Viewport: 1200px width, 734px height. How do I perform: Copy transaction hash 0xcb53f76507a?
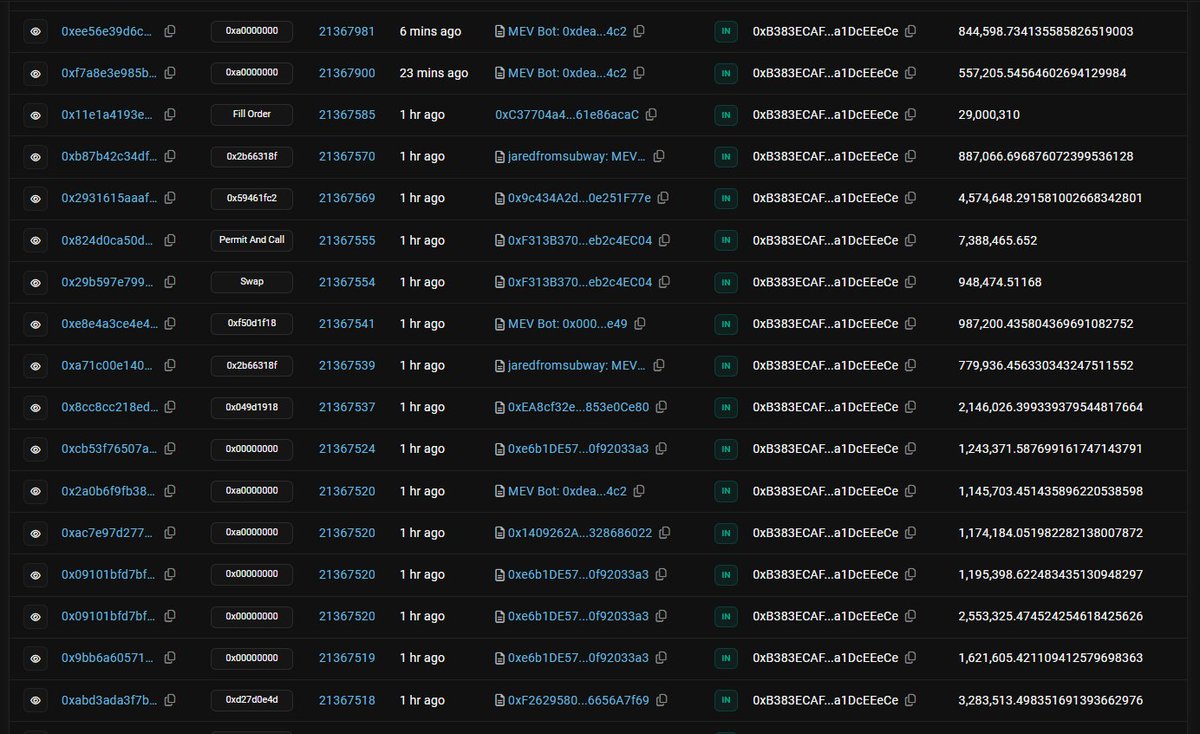tap(170, 450)
